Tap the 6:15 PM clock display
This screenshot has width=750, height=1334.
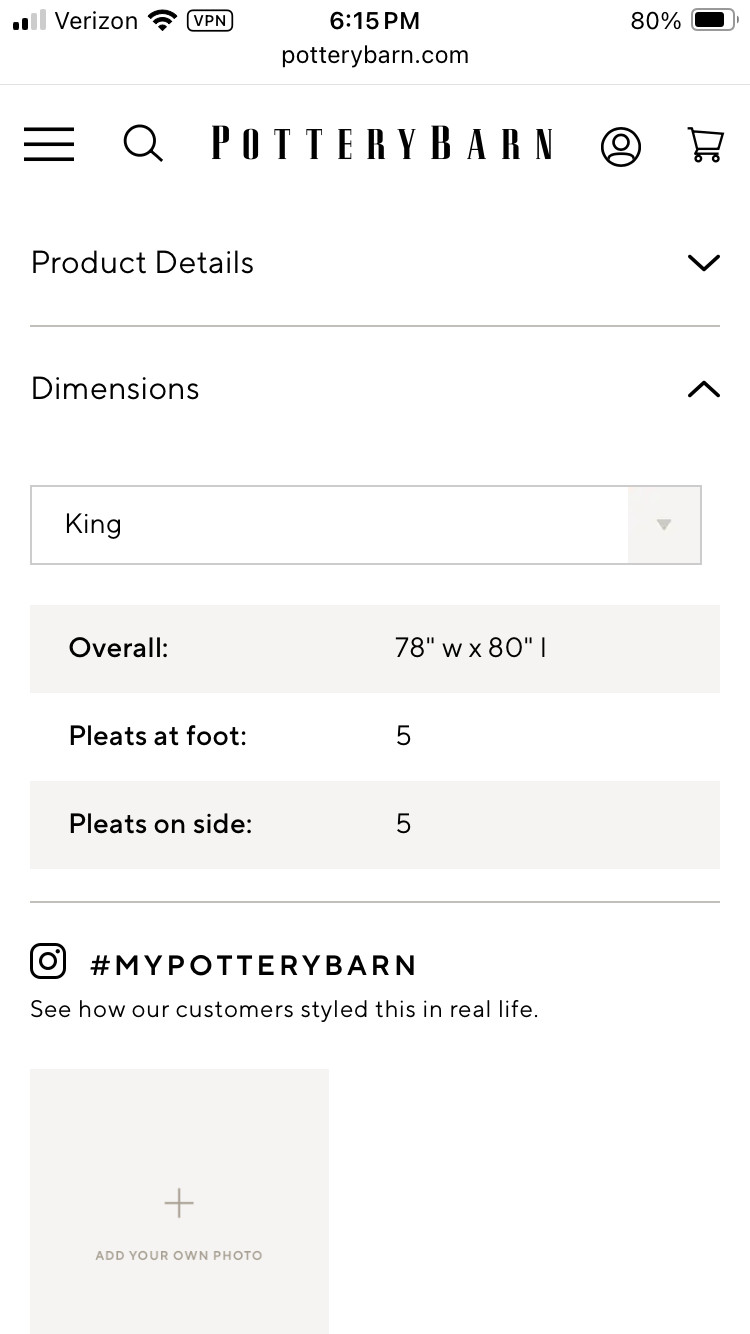(x=375, y=20)
